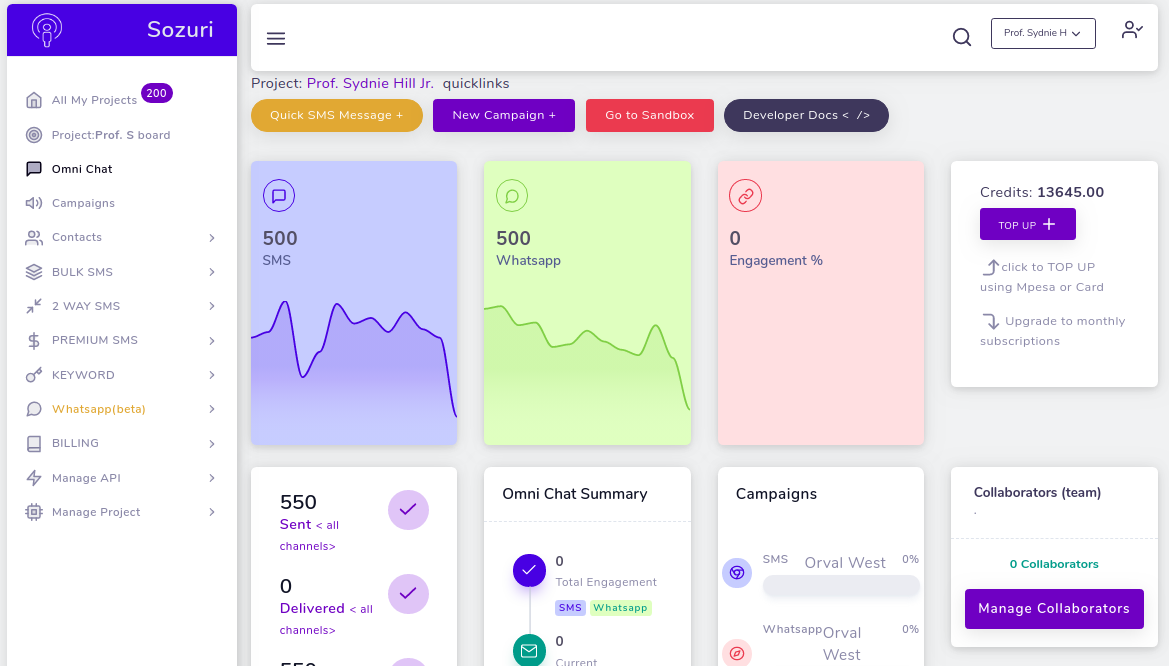
Task: Click the SMS chat bubble icon
Action: (x=279, y=196)
